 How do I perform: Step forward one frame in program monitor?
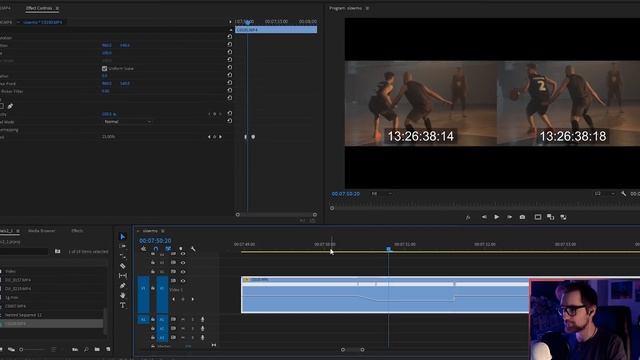point(509,217)
